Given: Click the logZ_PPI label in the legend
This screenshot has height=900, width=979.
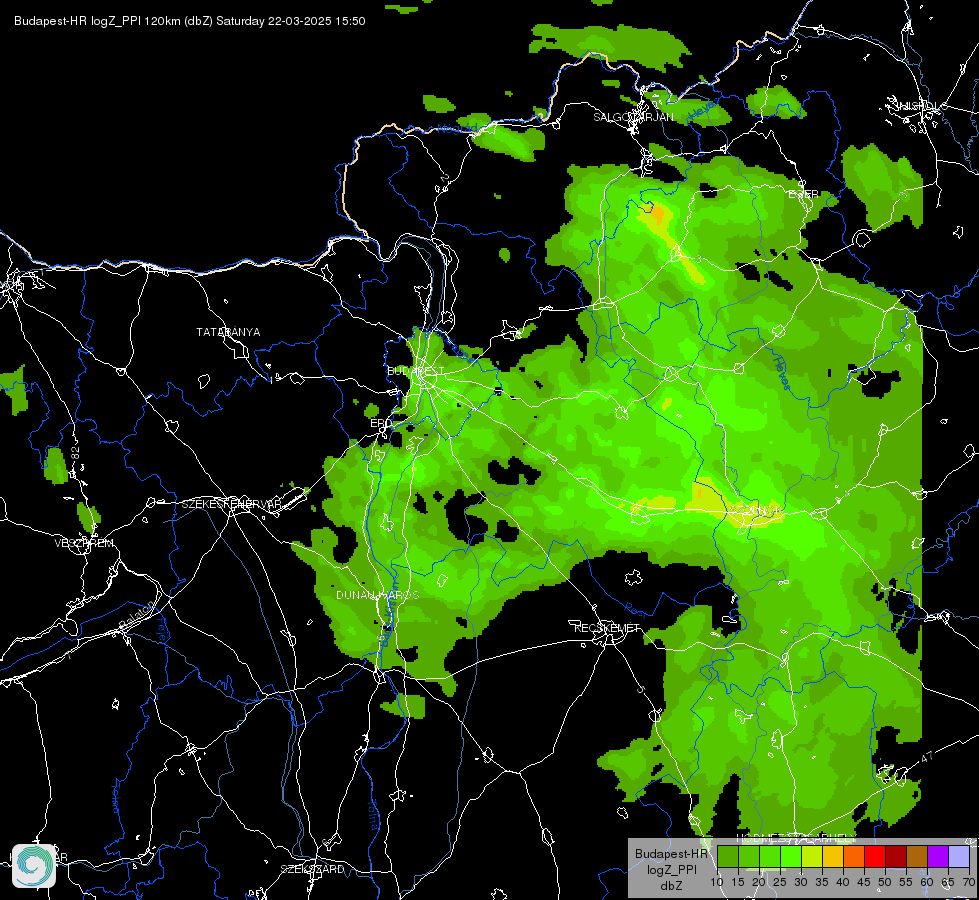Looking at the screenshot, I should (x=671, y=869).
